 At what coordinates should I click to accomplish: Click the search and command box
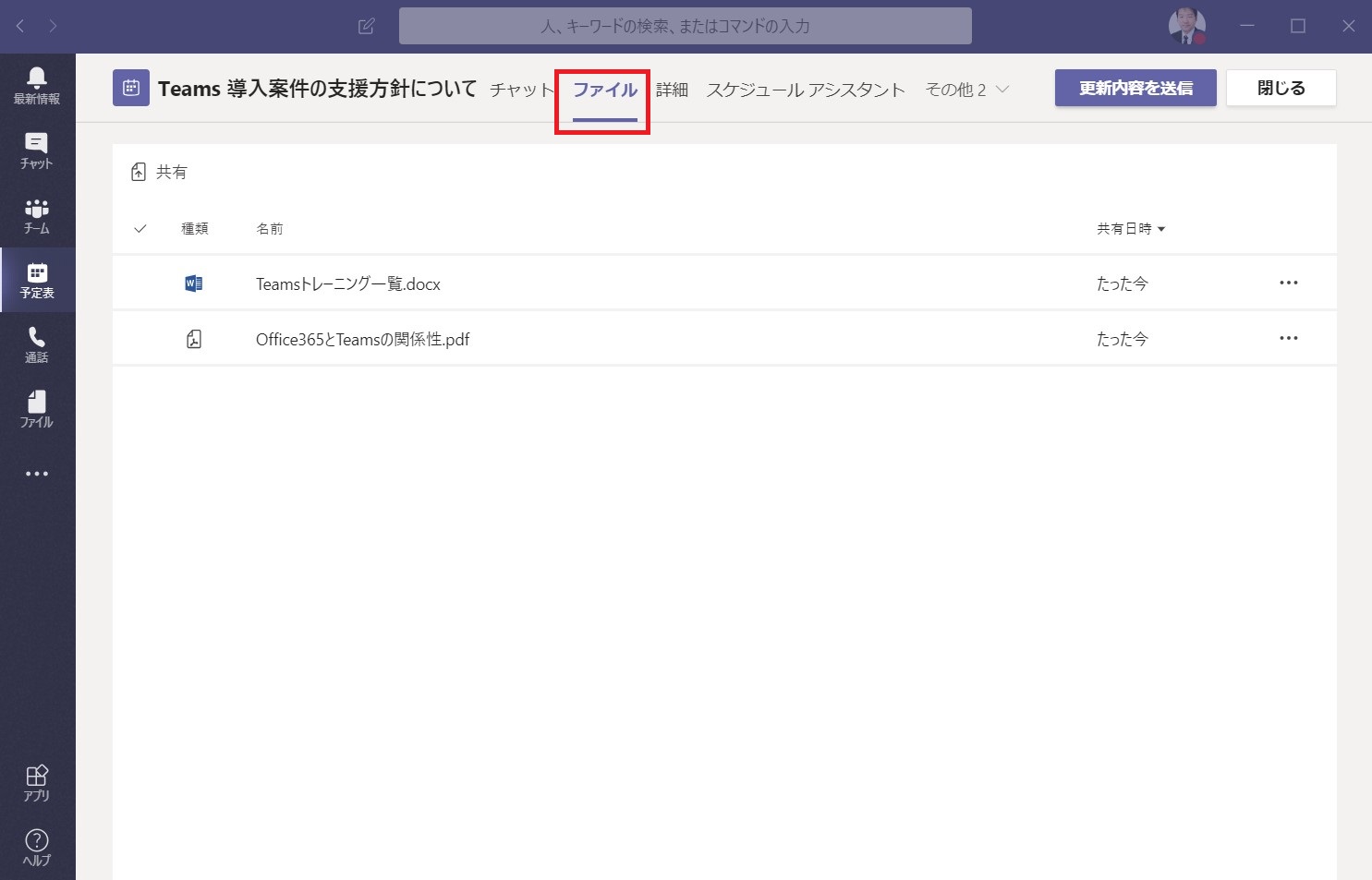(x=685, y=26)
